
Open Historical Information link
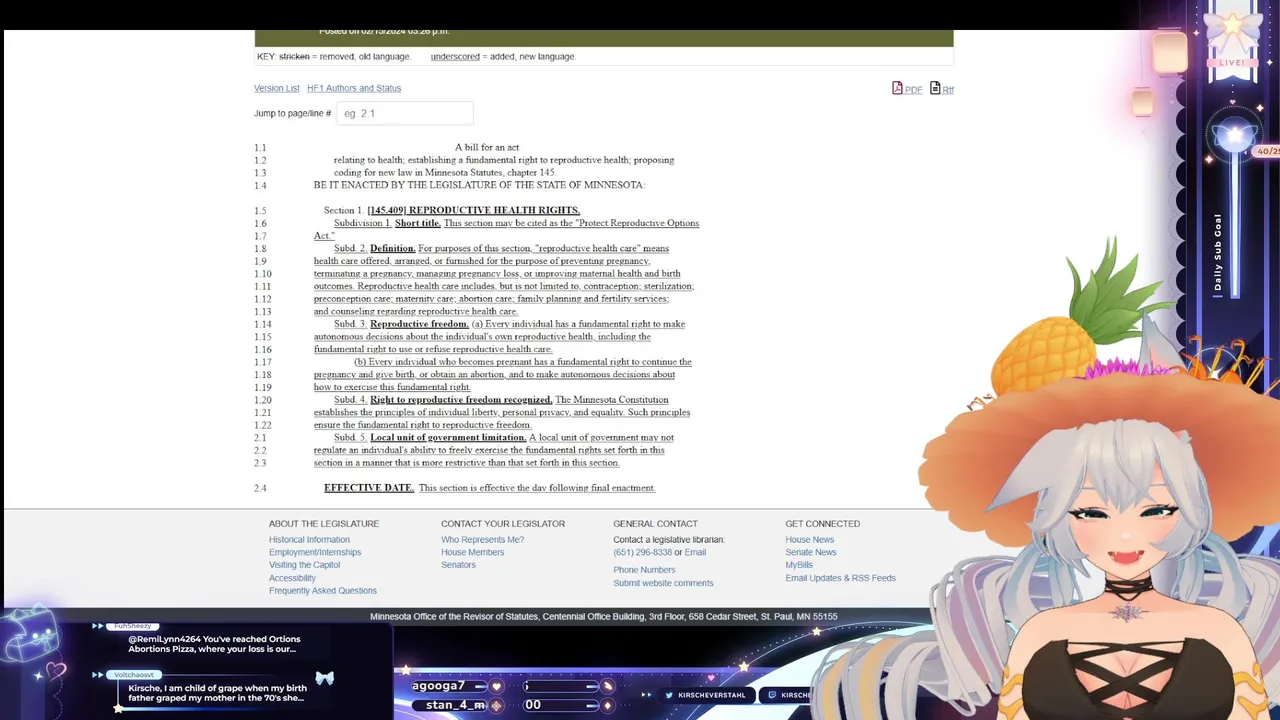(x=309, y=540)
